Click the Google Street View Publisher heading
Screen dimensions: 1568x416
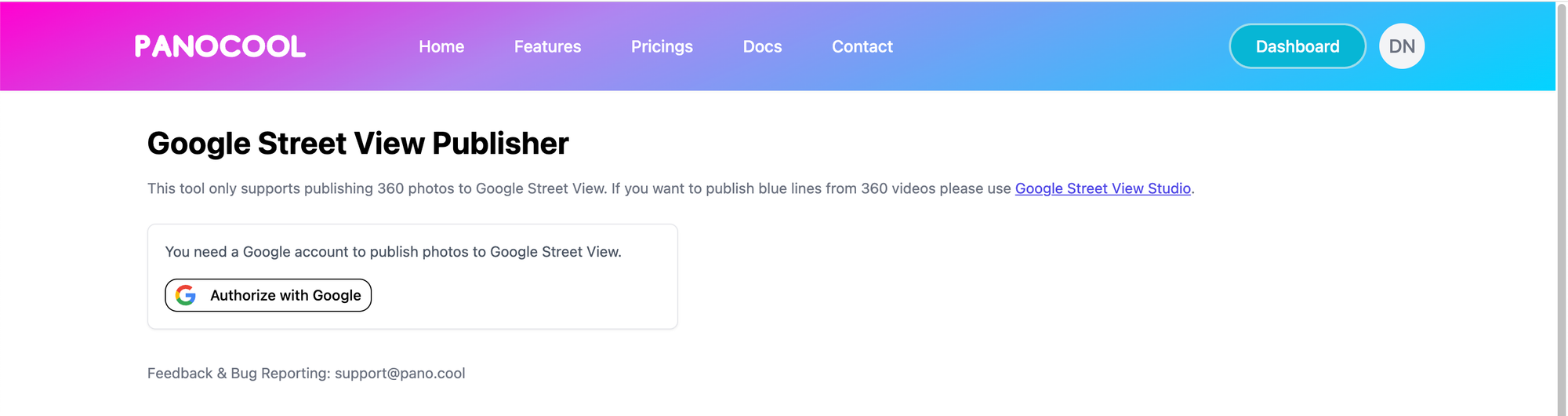coord(358,144)
